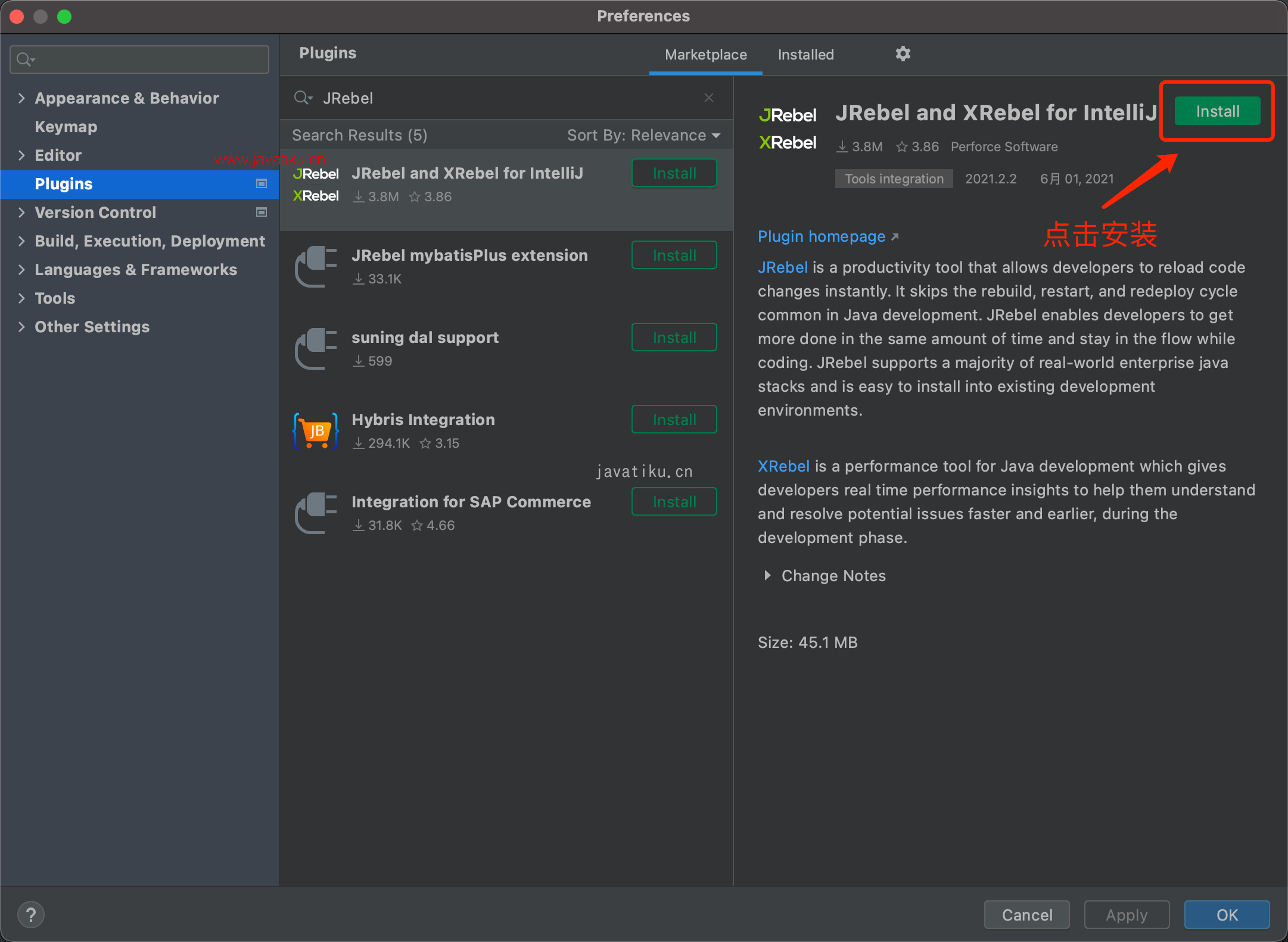Click the suning dal support plug icon

316,349
